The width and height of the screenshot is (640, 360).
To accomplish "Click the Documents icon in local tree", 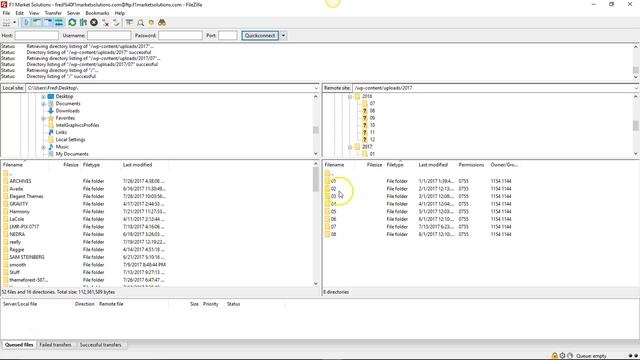I will coord(51,104).
